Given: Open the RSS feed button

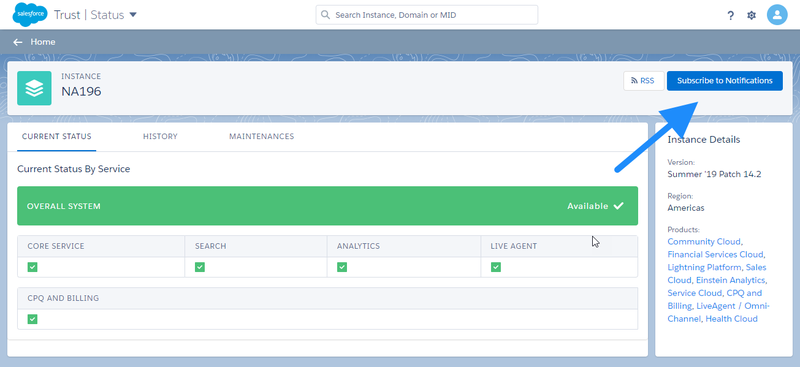Looking at the screenshot, I should point(643,81).
